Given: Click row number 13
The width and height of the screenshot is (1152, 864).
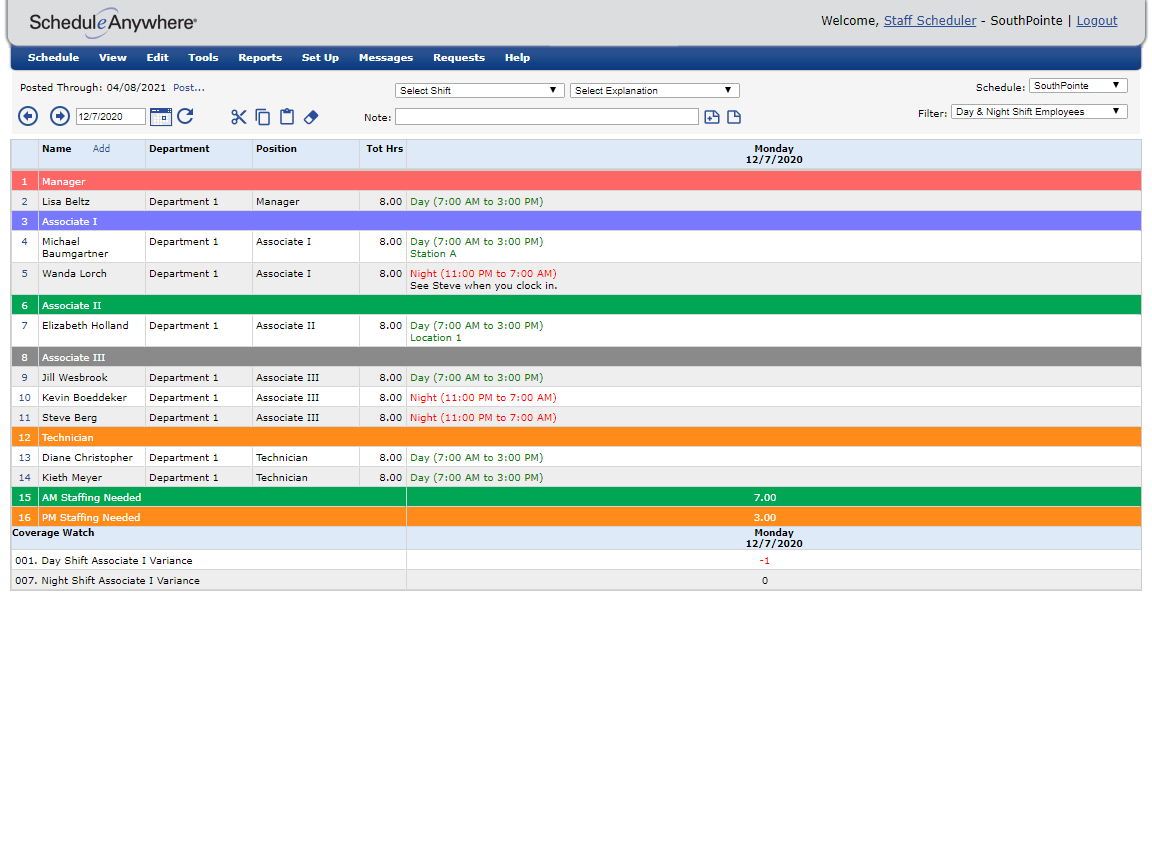Looking at the screenshot, I should point(24,458).
